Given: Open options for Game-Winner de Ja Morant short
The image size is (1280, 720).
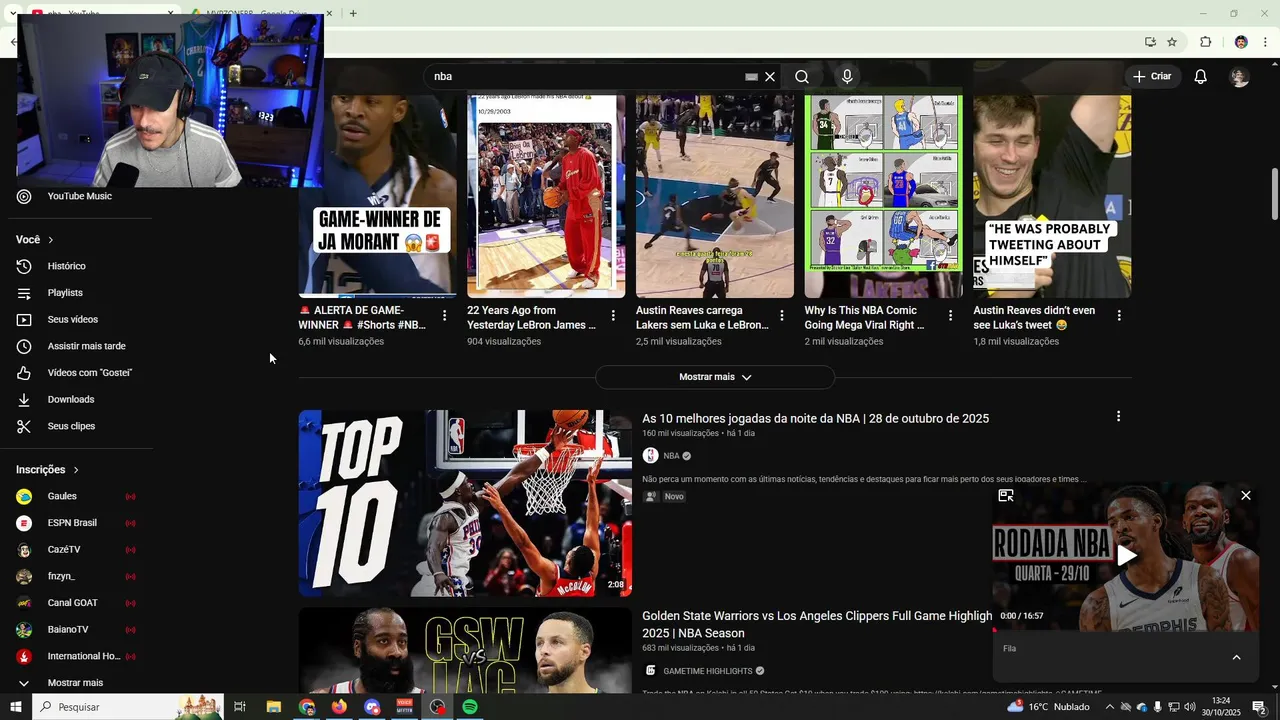Looking at the screenshot, I should (445, 316).
